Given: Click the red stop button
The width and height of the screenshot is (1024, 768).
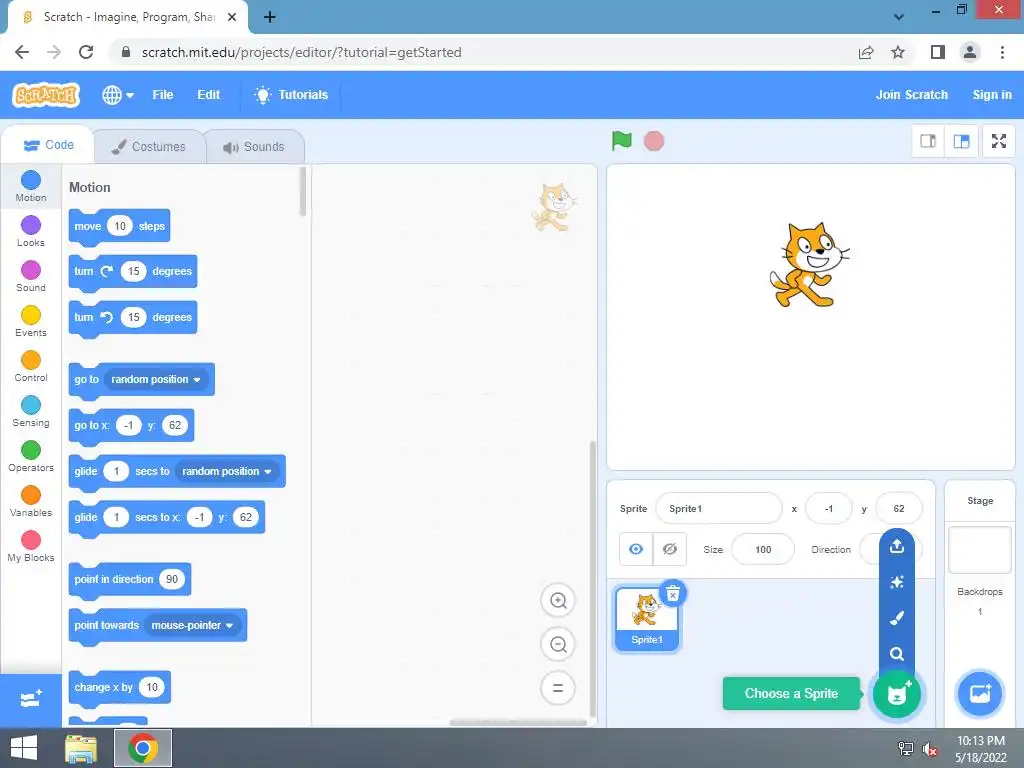Looking at the screenshot, I should [x=654, y=140].
